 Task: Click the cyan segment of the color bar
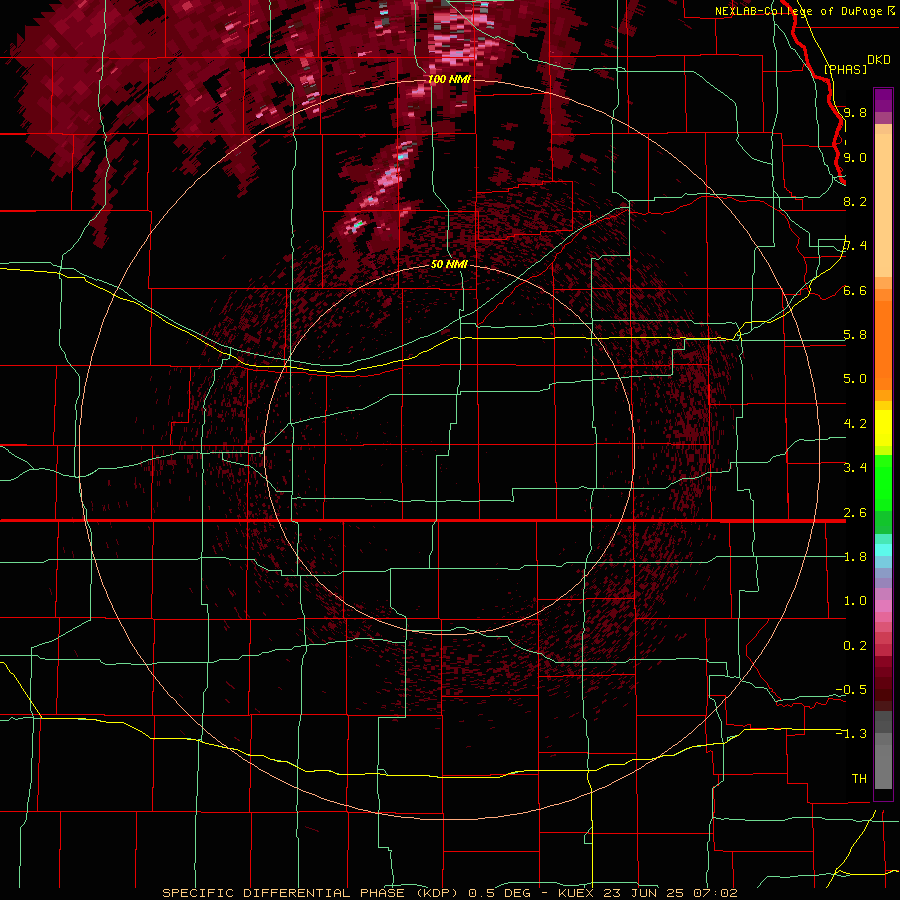(x=883, y=550)
